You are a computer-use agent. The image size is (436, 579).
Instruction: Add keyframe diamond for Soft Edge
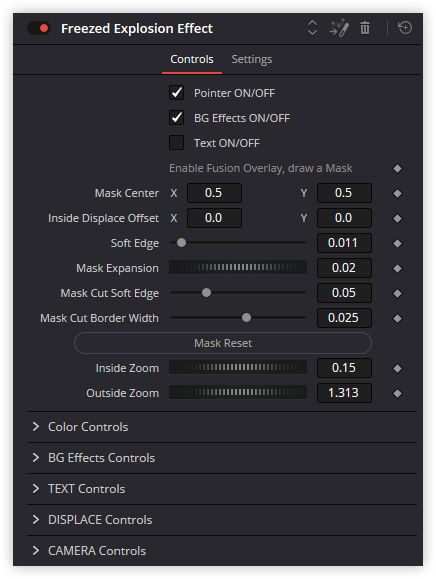[x=397, y=243]
